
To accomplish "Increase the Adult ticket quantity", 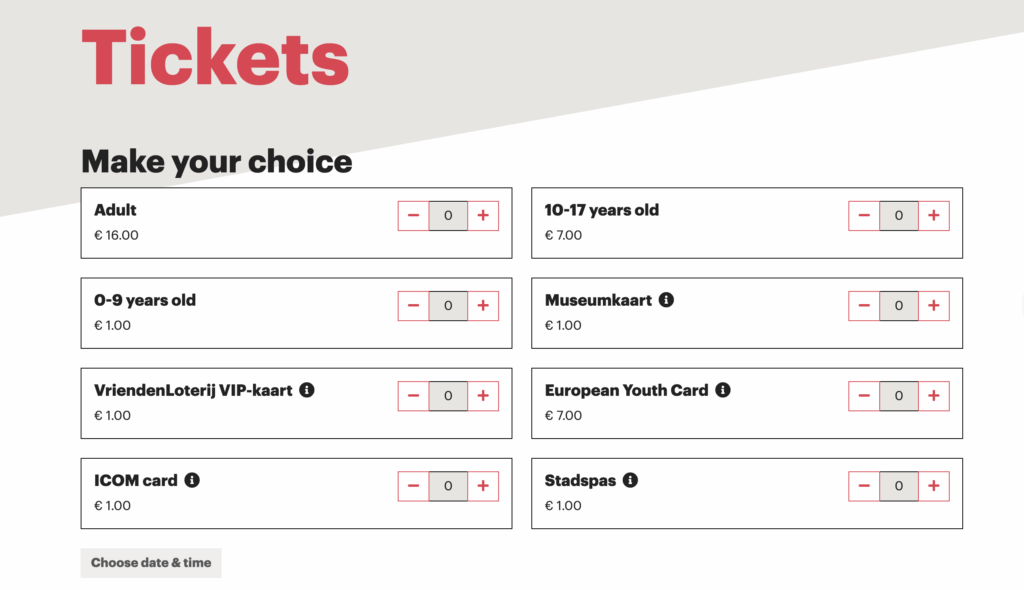I will point(484,215).
